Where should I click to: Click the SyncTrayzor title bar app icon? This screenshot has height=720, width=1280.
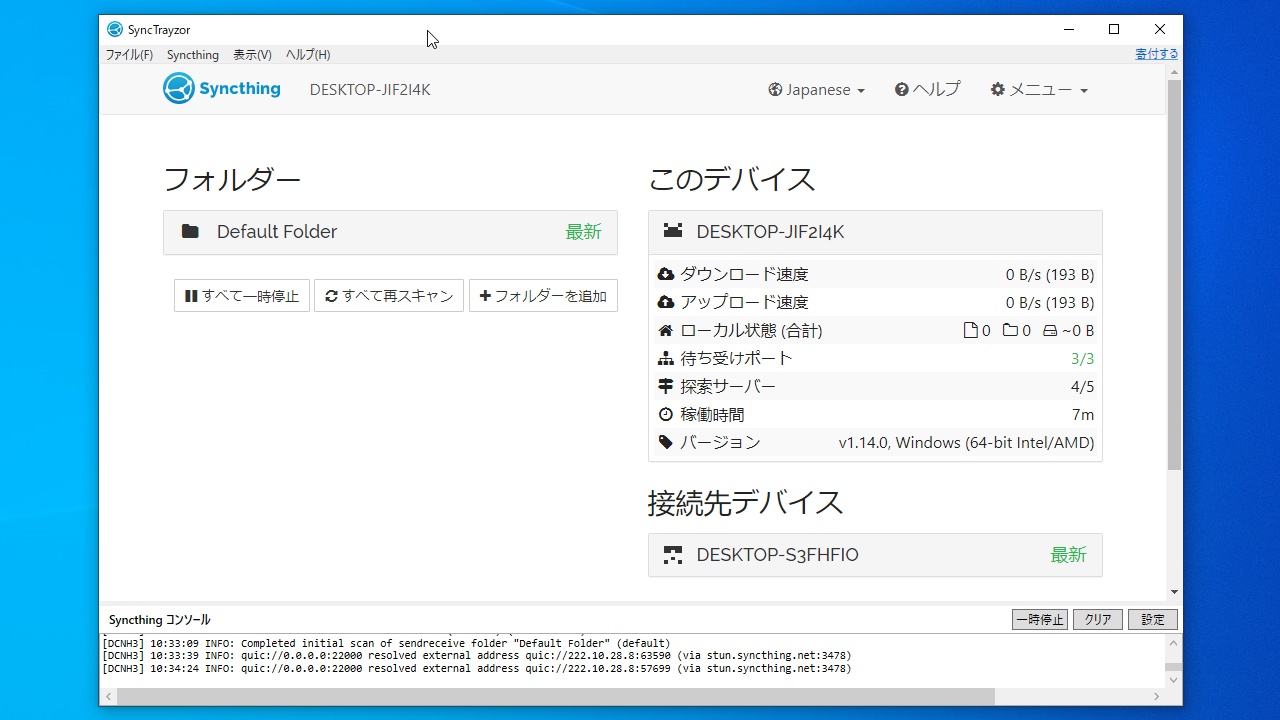tap(115, 29)
